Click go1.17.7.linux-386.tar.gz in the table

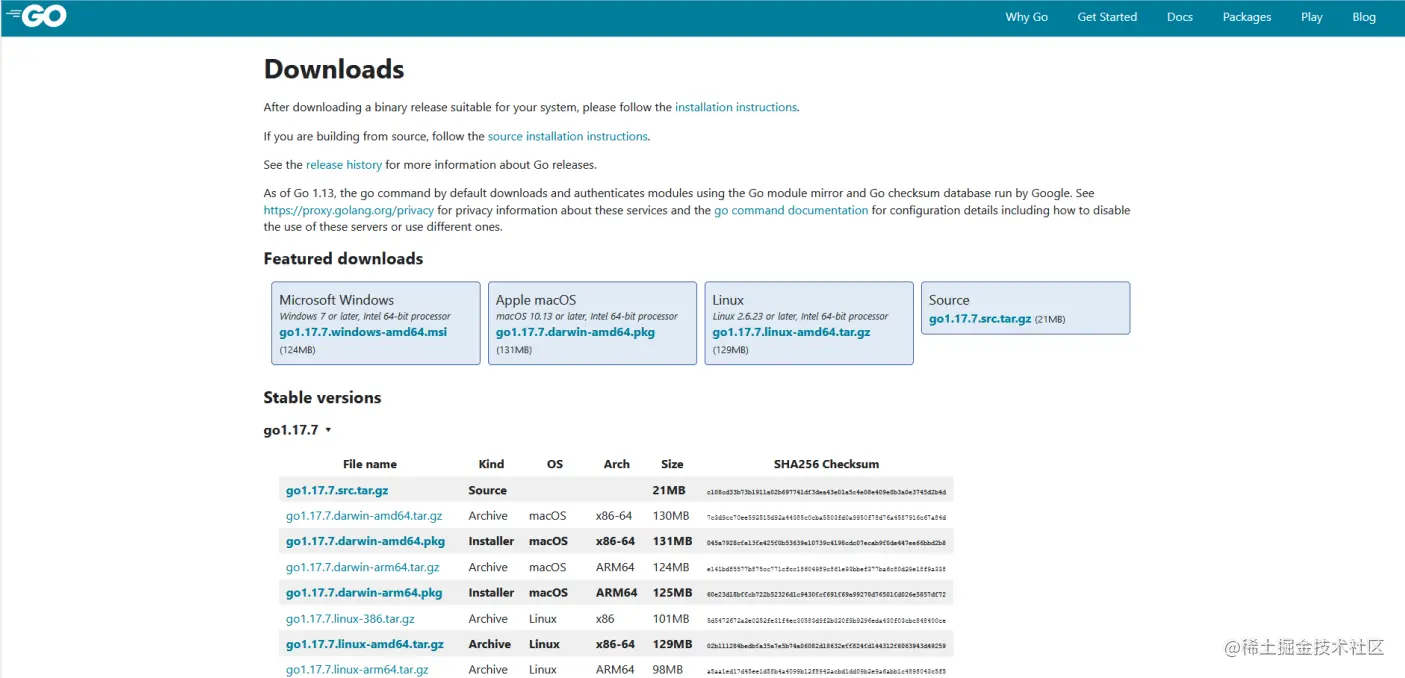tap(350, 619)
